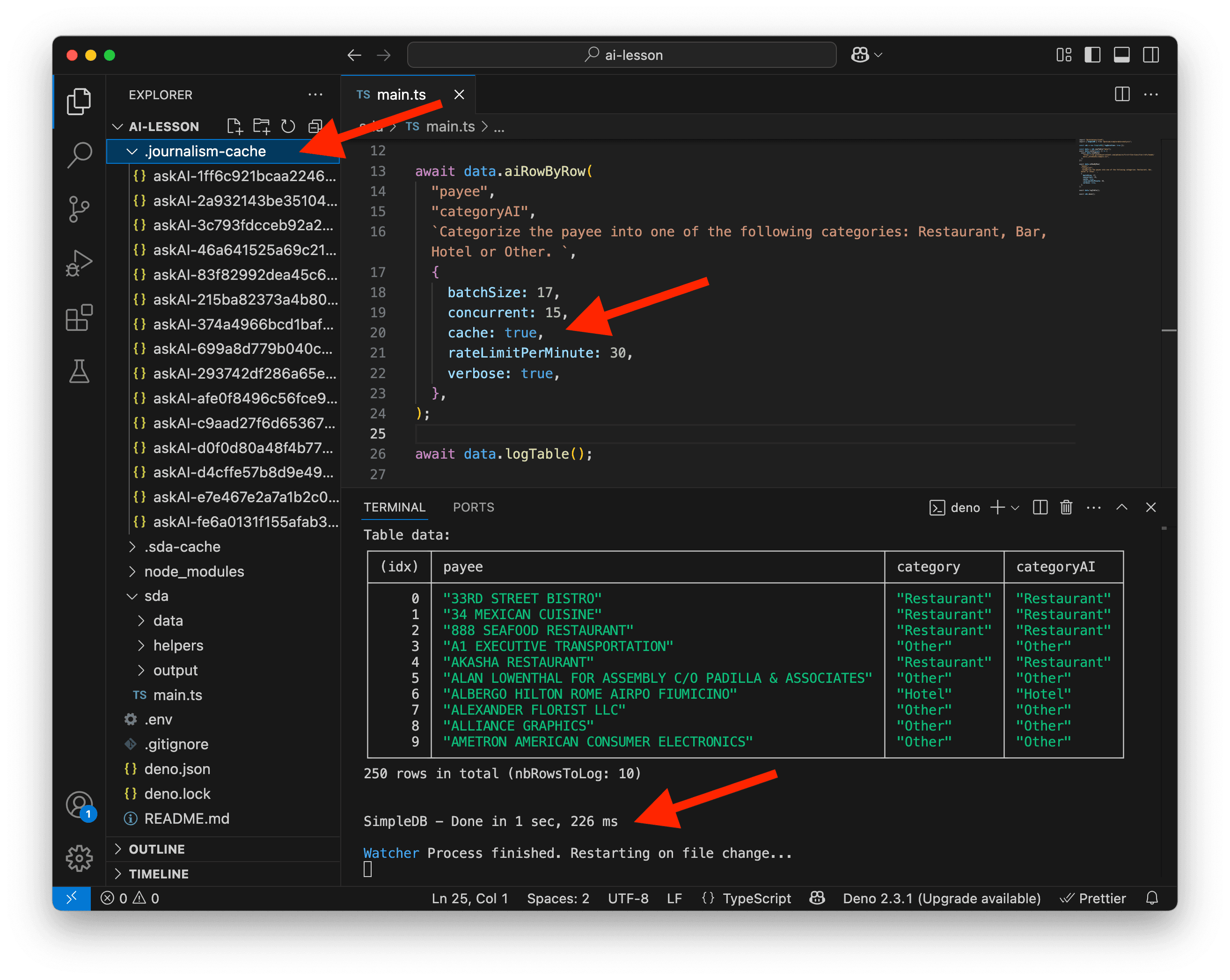Open editor more actions menu
Screen dimensions: 1230x980
coord(1151,95)
